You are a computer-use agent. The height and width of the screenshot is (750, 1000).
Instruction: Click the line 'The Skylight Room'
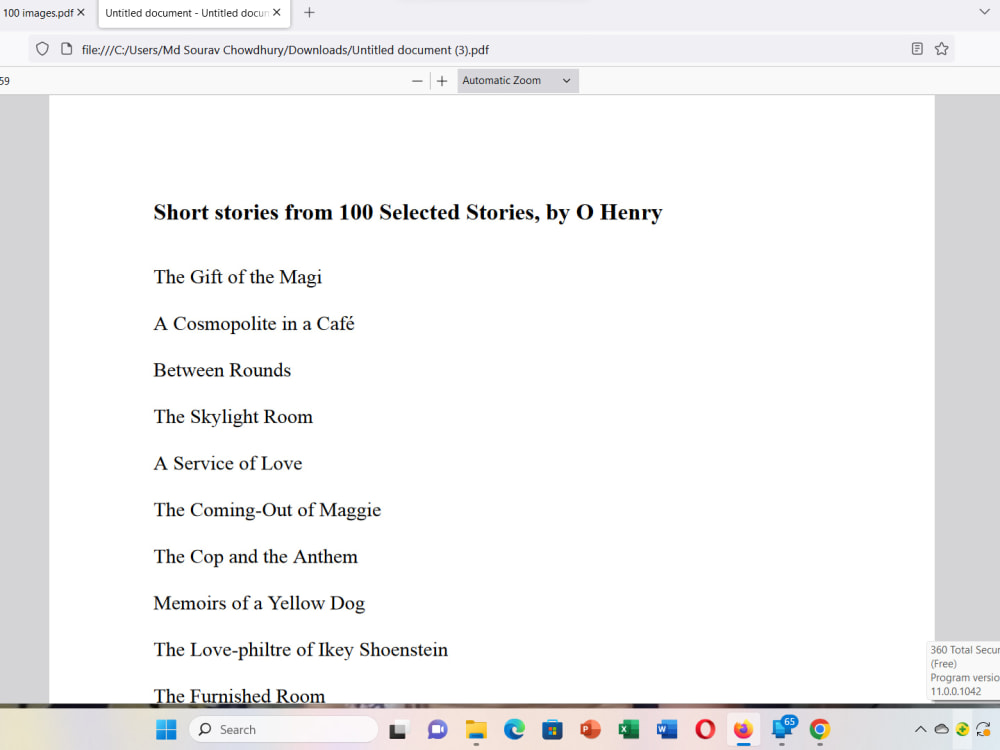click(x=233, y=416)
